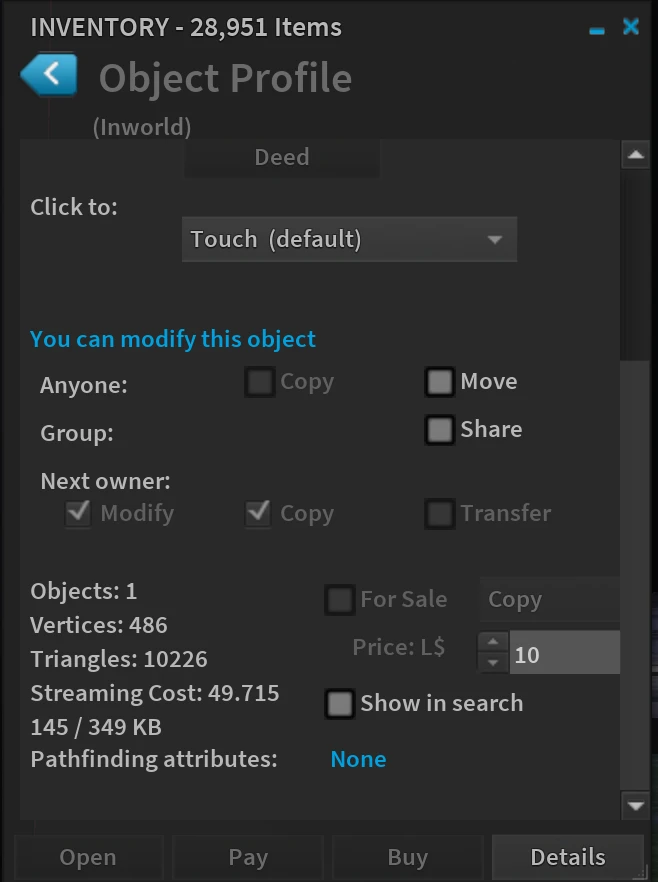This screenshot has width=658, height=882.
Task: Enable Anyone Move permission
Action: pyautogui.click(x=439, y=382)
